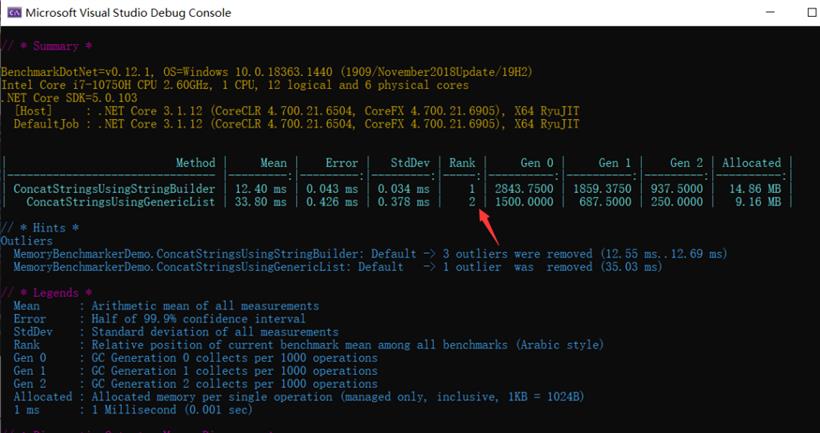Maximize the Debug Console window
This screenshot has height=433, width=820.
tap(812, 13)
